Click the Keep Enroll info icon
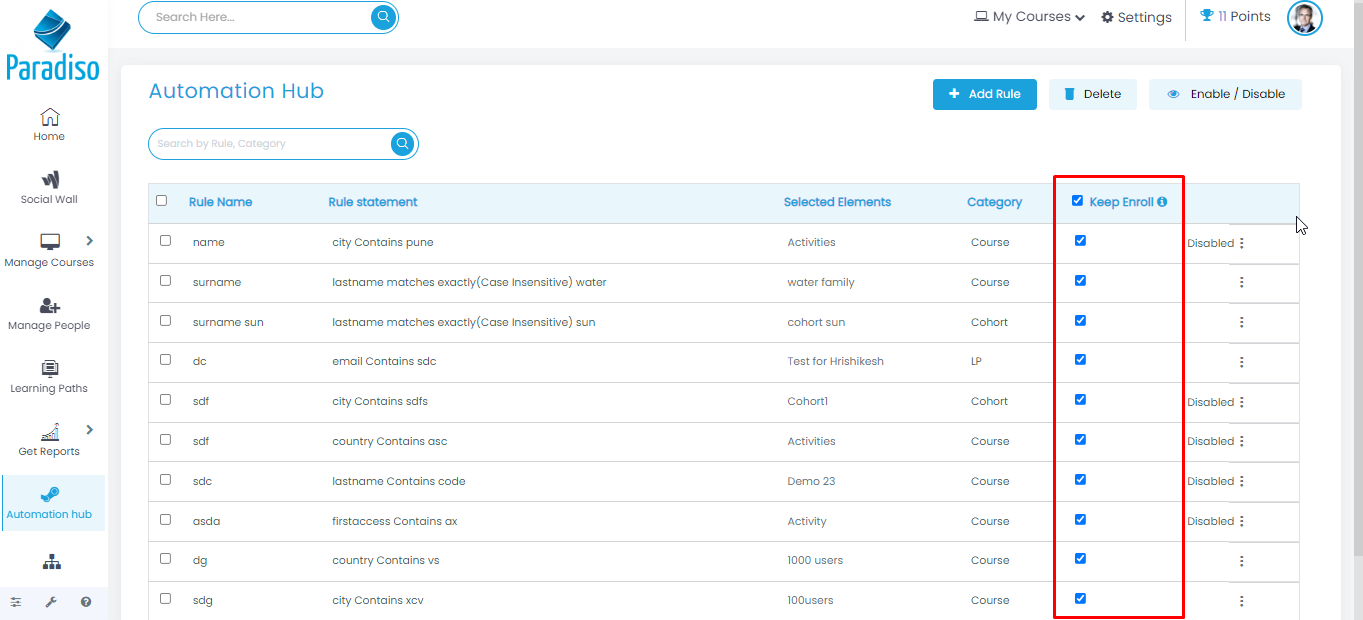Viewport: 1363px width, 620px height. point(1162,202)
